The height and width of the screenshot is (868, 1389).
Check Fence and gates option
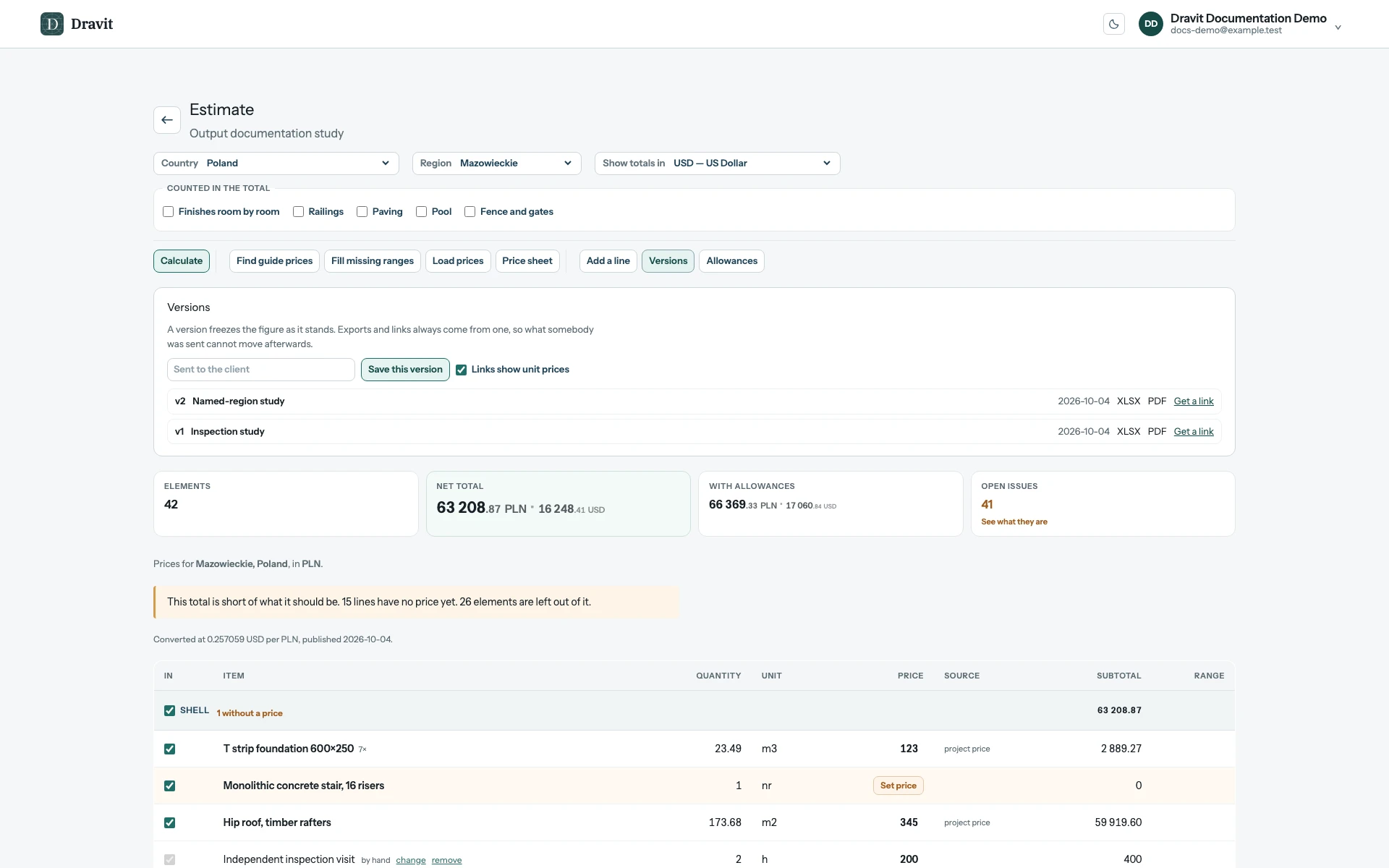(x=470, y=212)
